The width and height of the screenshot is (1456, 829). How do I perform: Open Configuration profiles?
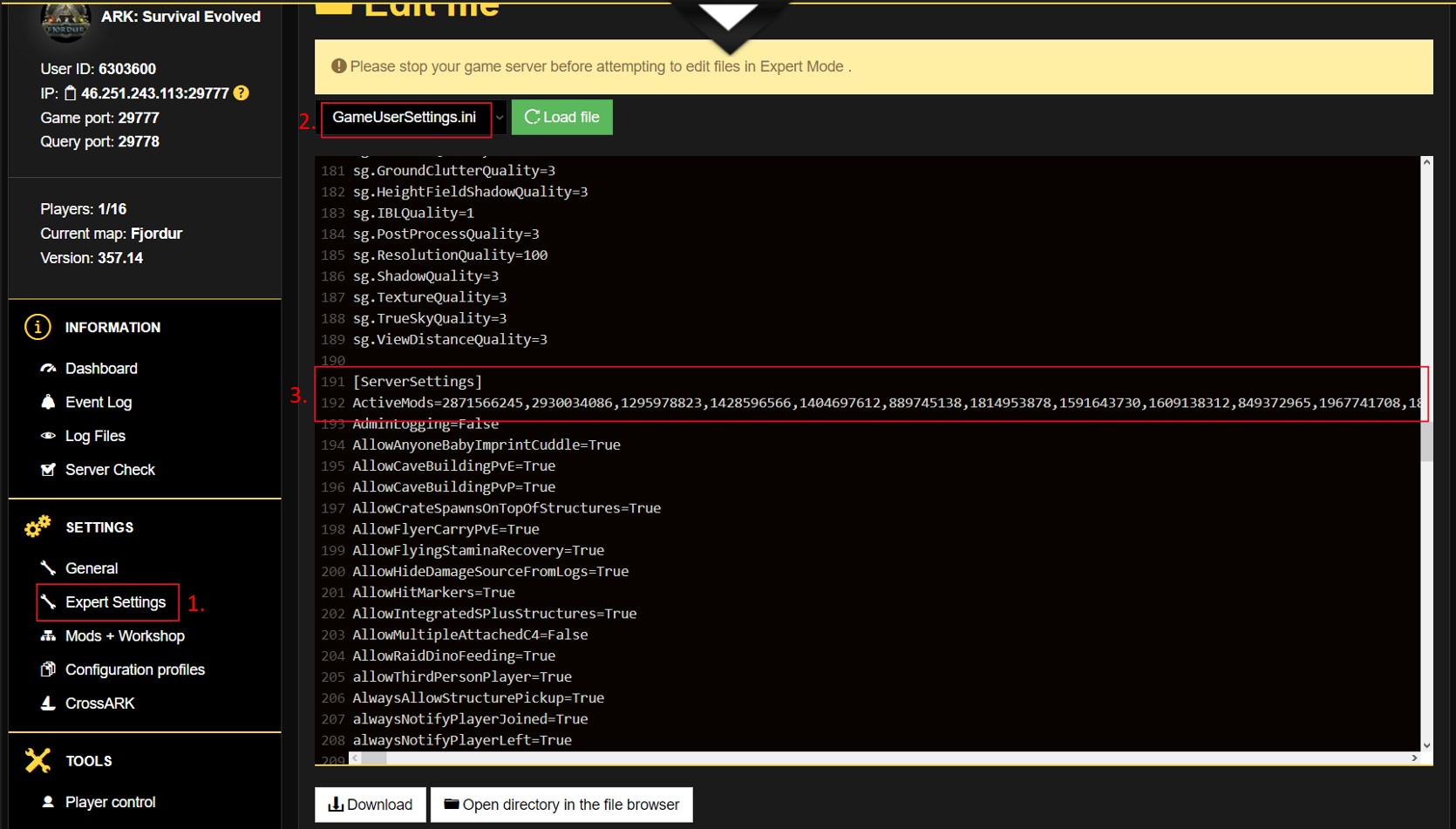click(x=135, y=669)
